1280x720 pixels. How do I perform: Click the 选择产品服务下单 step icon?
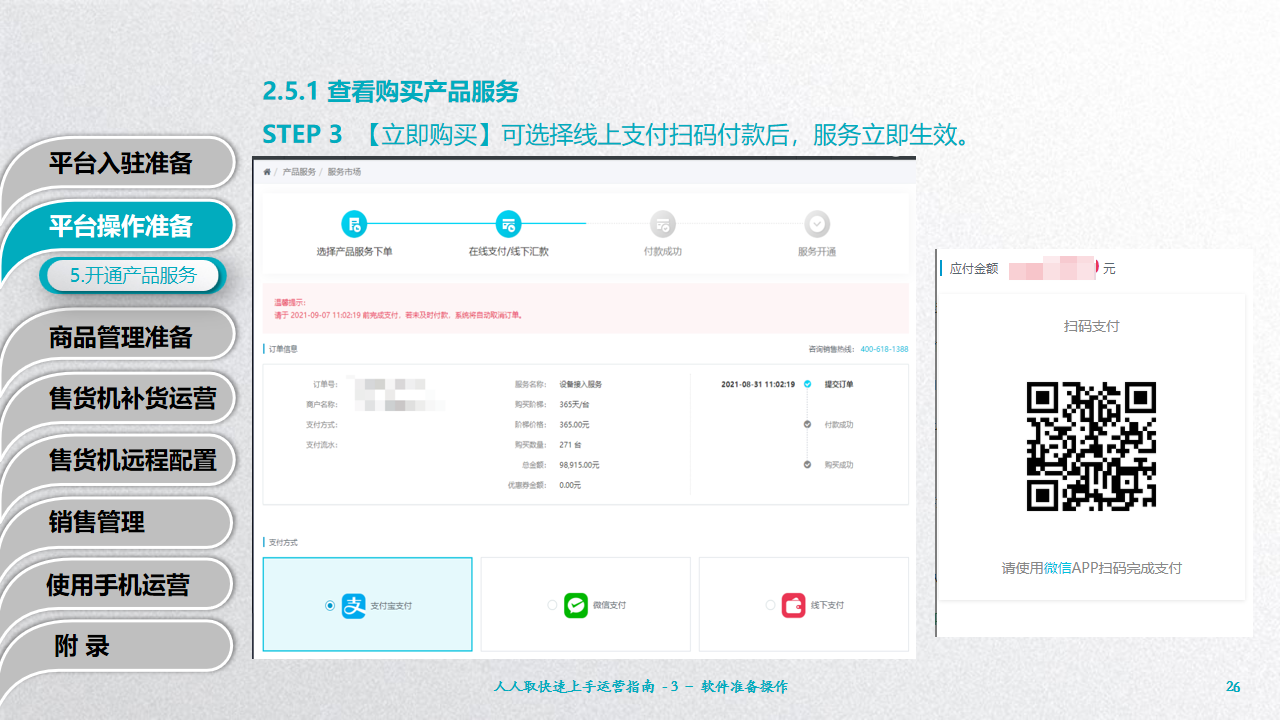point(354,224)
